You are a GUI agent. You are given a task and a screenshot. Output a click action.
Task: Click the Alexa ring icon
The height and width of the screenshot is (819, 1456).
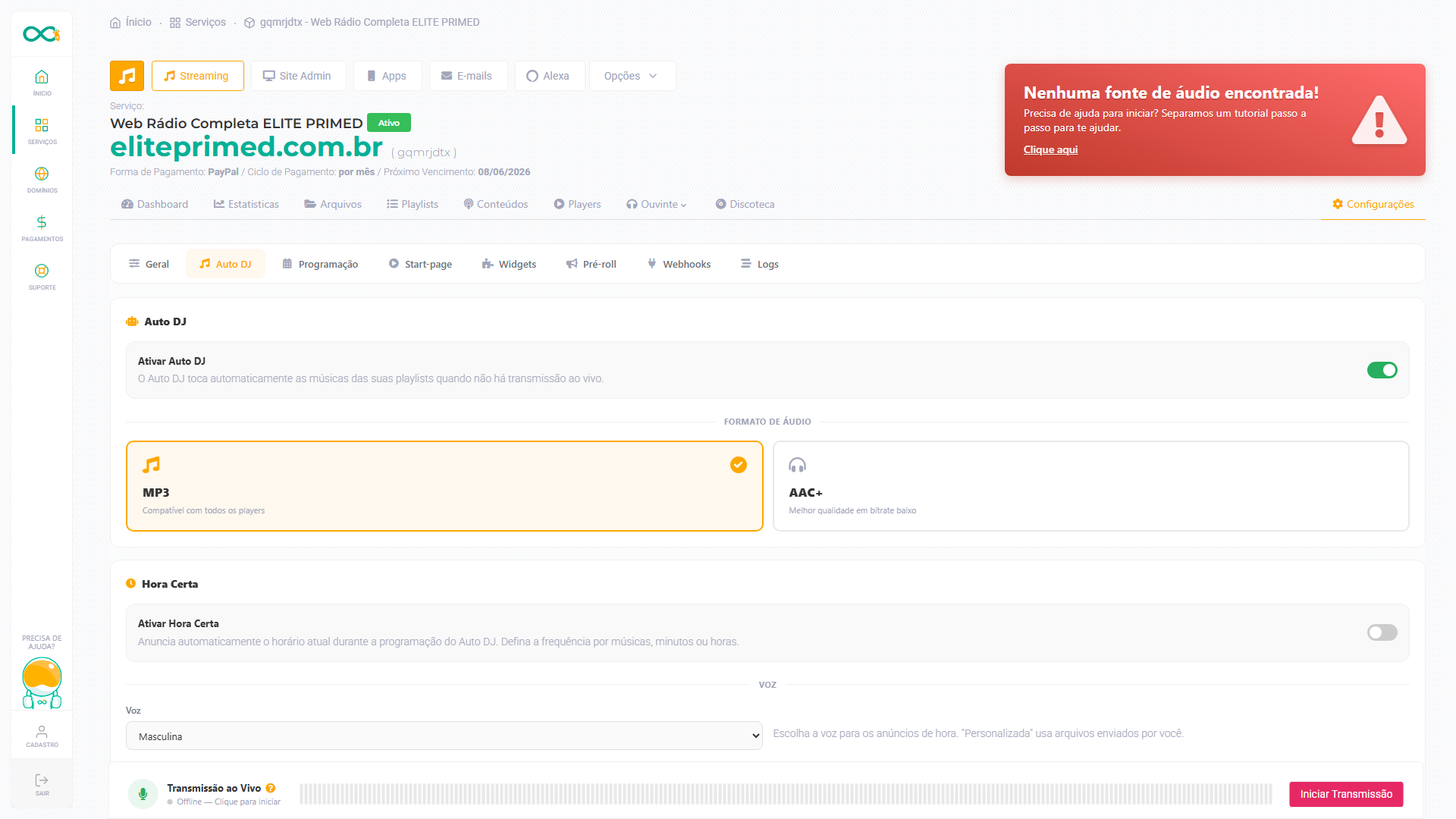tap(532, 76)
